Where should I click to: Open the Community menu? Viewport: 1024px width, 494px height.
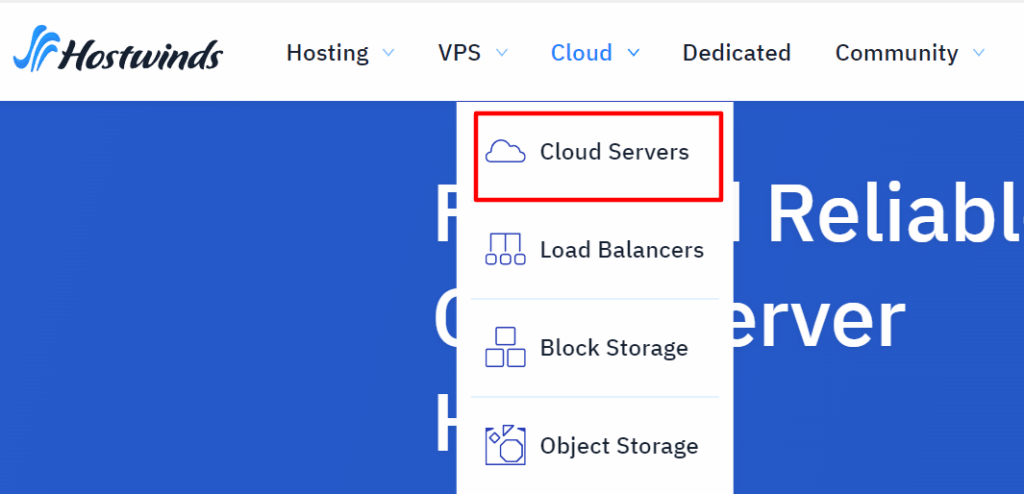pos(897,53)
